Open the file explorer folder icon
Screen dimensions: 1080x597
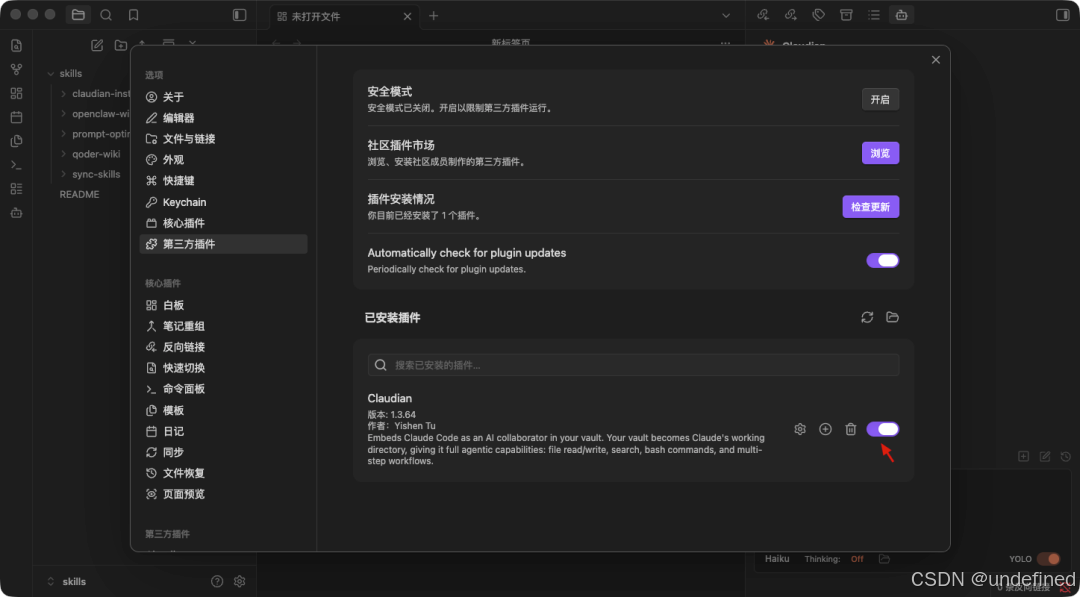(78, 14)
